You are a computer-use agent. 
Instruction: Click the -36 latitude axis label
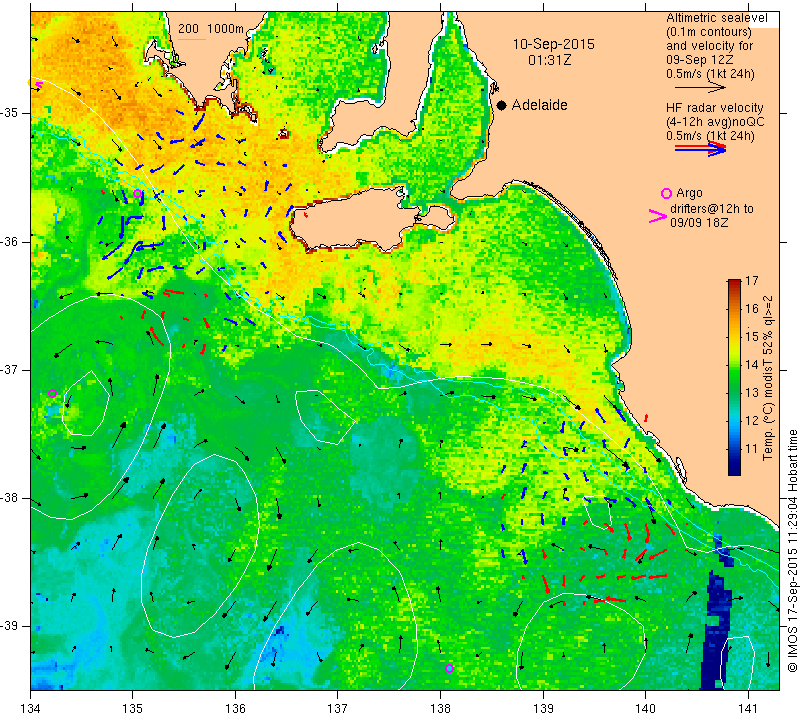[x=10, y=241]
